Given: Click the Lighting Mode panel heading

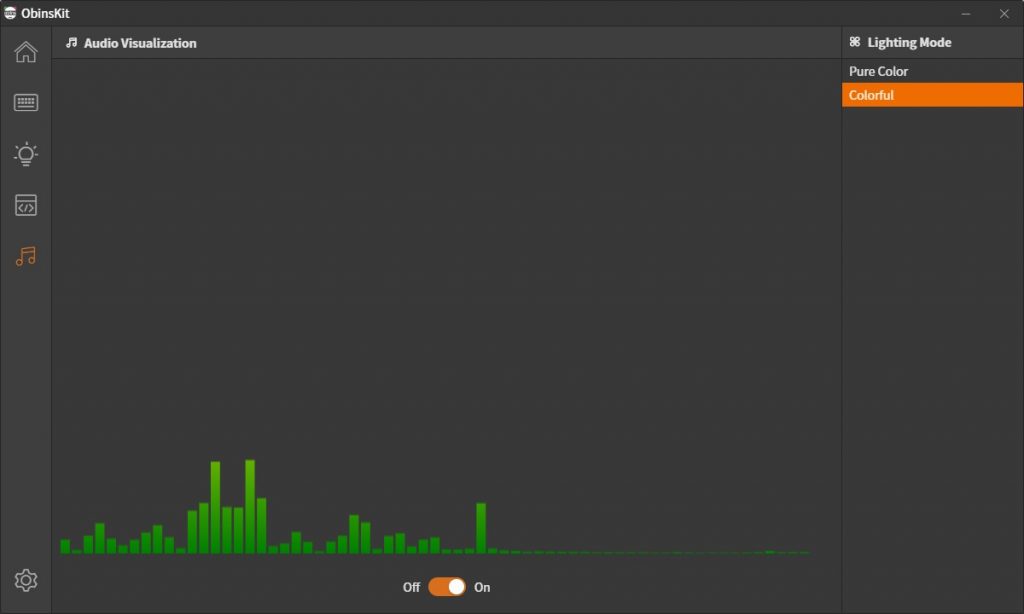Looking at the screenshot, I should click(909, 43).
